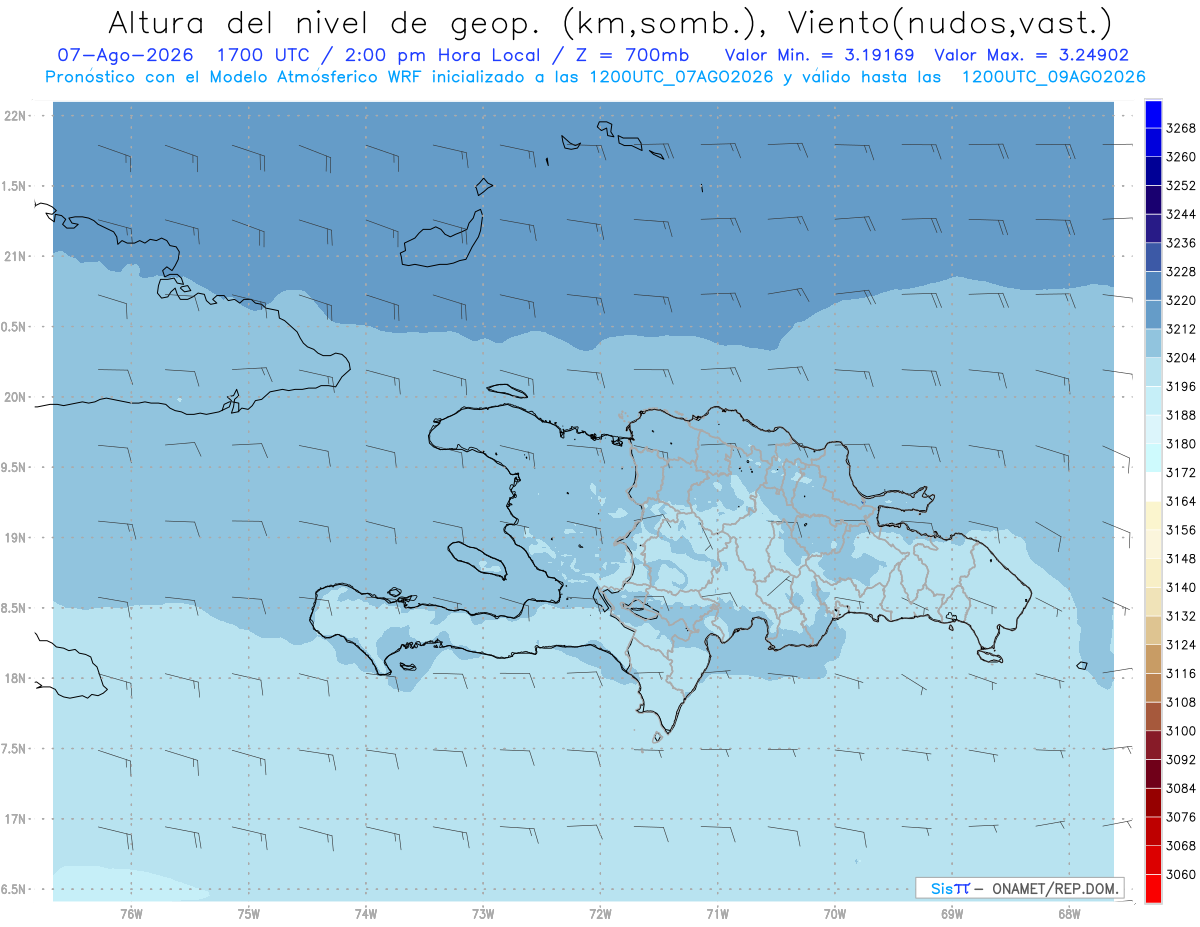Click the 'Valor Max. = 3.24902' value
Image resolution: width=1200 pixels, height=927 pixels.
(1032, 55)
